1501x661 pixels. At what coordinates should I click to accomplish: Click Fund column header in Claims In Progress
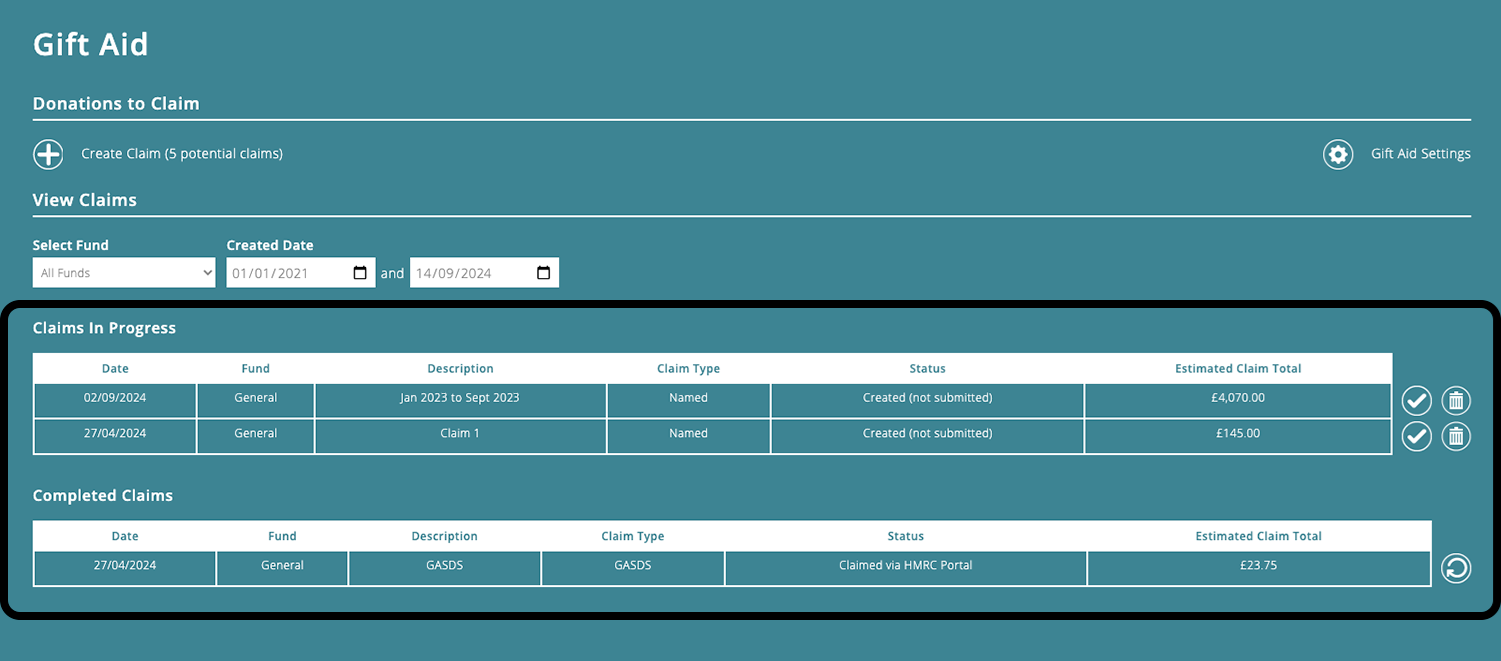point(255,369)
